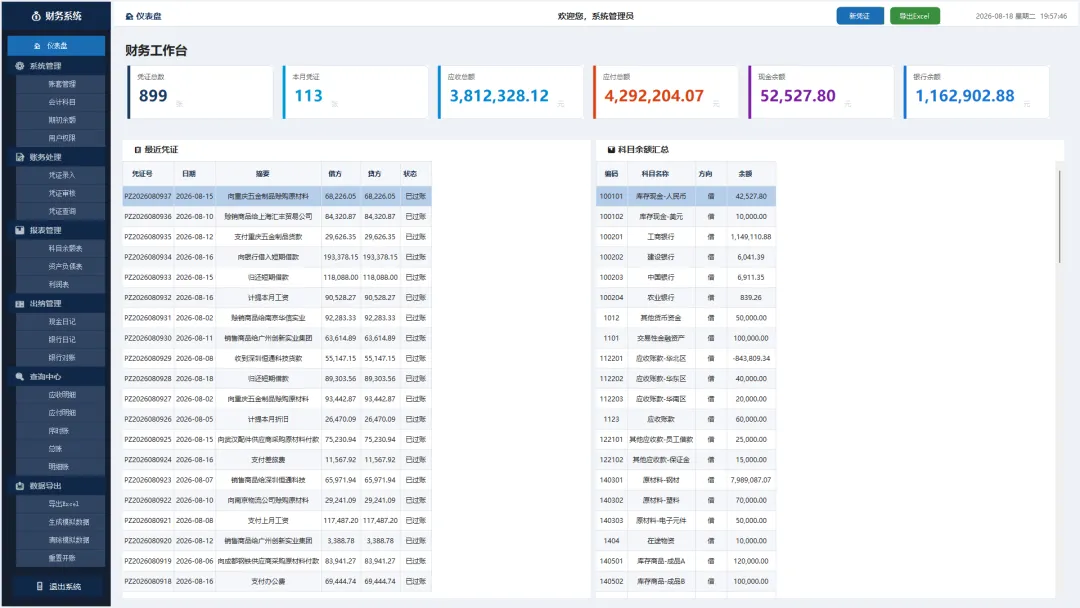Click the icon left of 科目余额汇总 title
Viewport: 1080px width, 608px height.
pyautogui.click(x=611, y=149)
